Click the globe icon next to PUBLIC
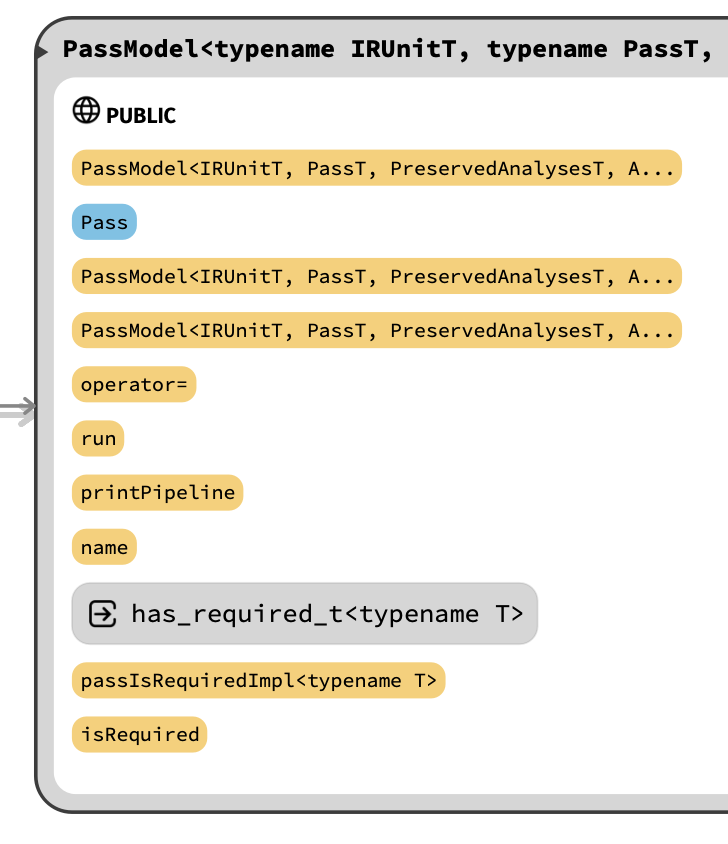The image size is (728, 844). 86,111
